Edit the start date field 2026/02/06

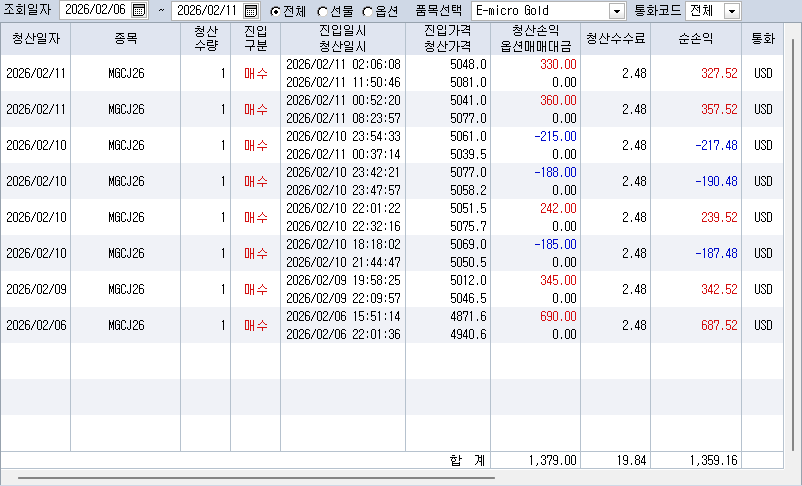(x=96, y=10)
